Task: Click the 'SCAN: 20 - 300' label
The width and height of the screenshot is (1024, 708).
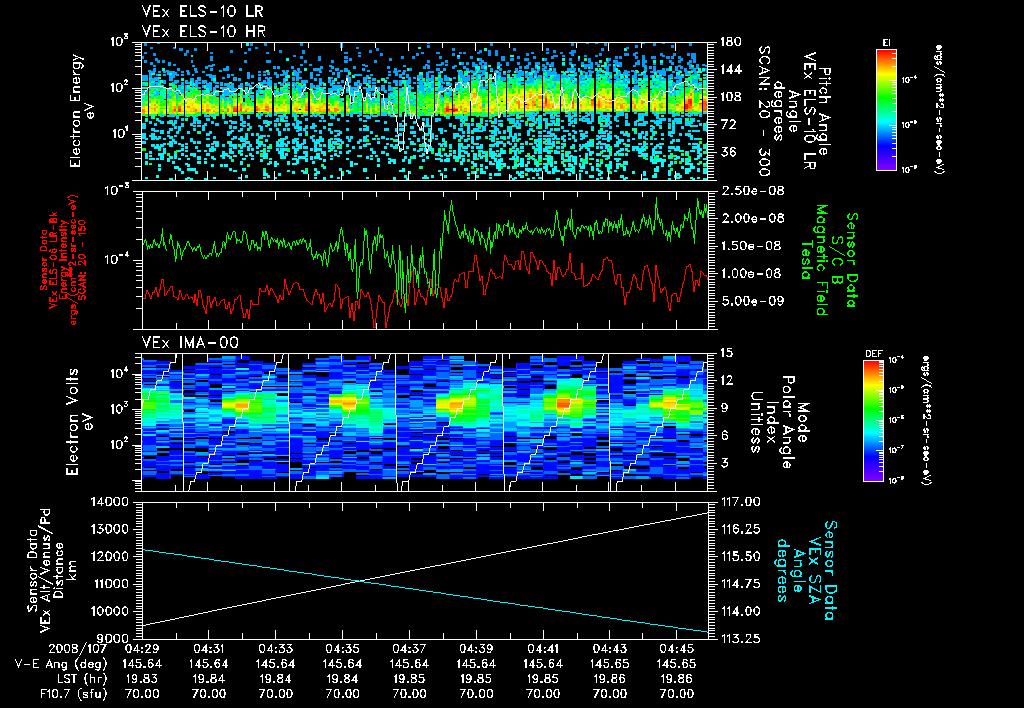Action: pyautogui.click(x=764, y=111)
